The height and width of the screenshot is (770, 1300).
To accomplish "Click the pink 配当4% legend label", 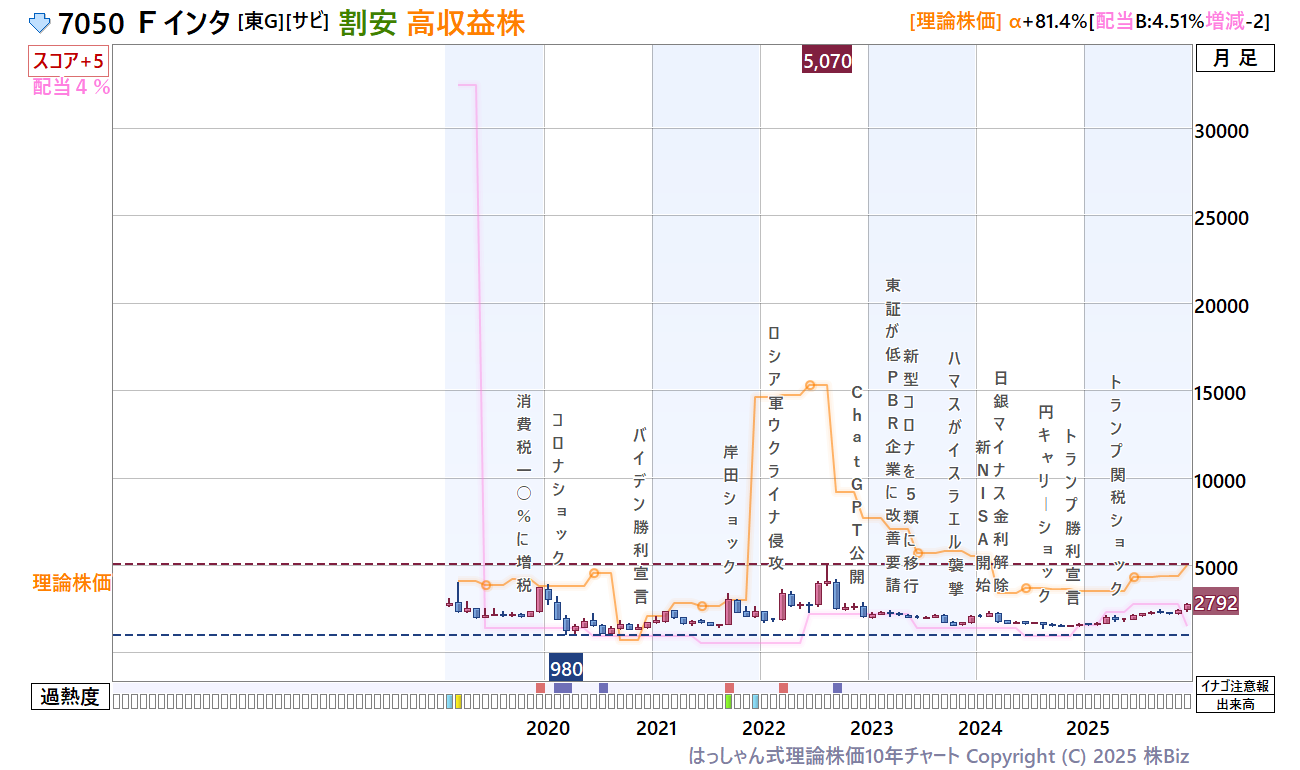I will coord(71,87).
